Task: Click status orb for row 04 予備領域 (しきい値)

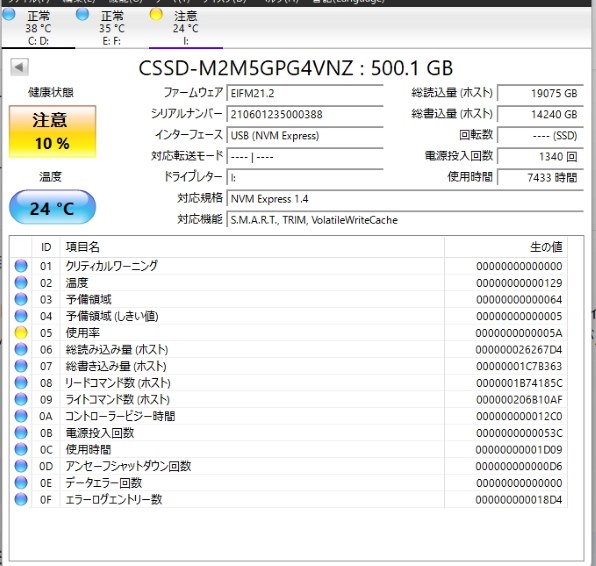Action: (21, 316)
